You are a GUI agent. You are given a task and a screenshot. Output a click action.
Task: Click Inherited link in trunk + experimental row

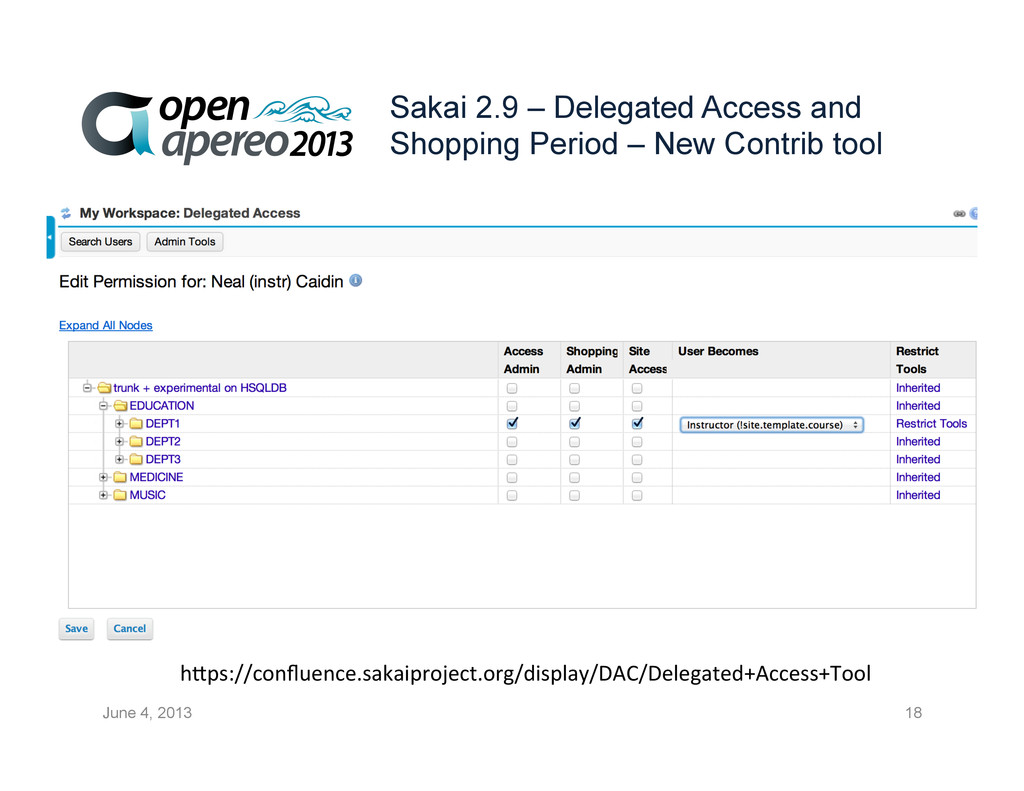pos(918,388)
